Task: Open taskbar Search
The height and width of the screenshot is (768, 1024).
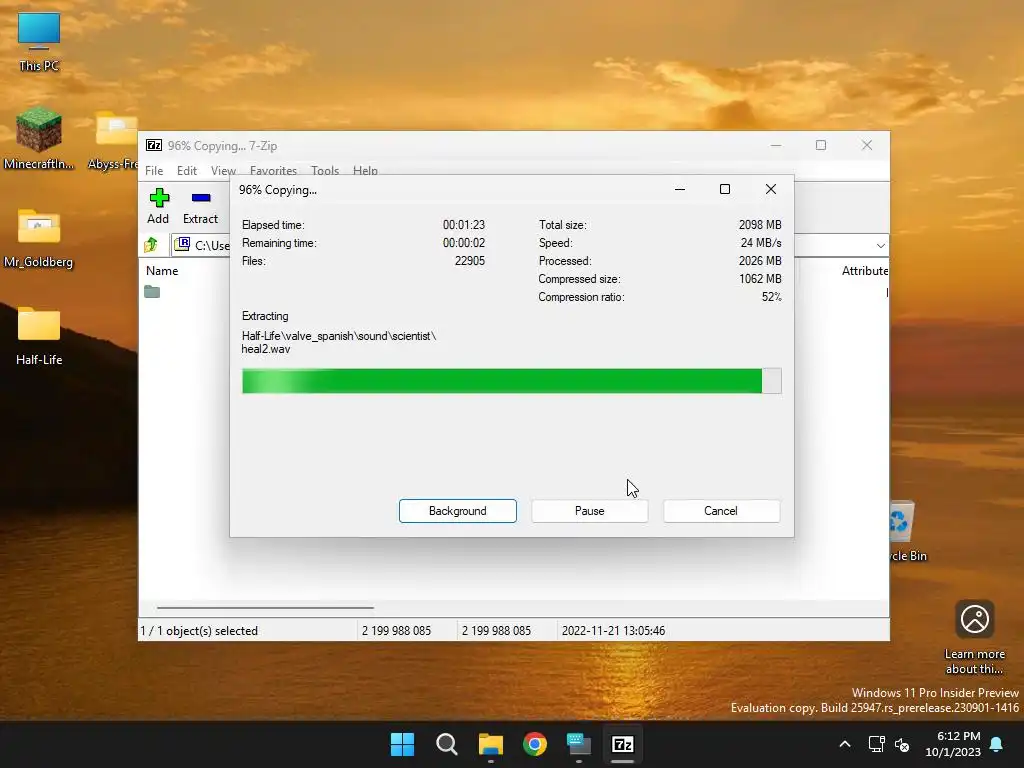Action: (447, 744)
